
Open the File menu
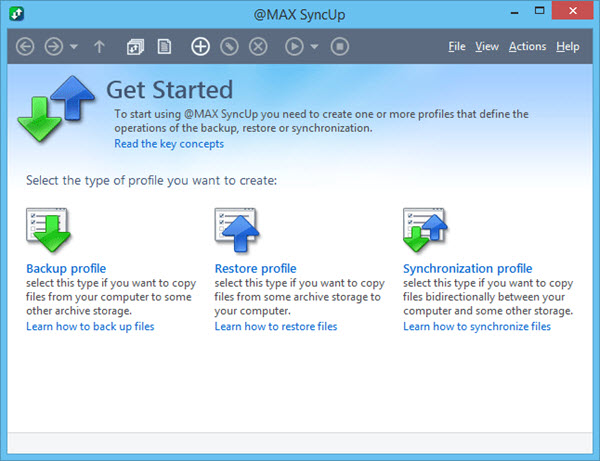[457, 47]
